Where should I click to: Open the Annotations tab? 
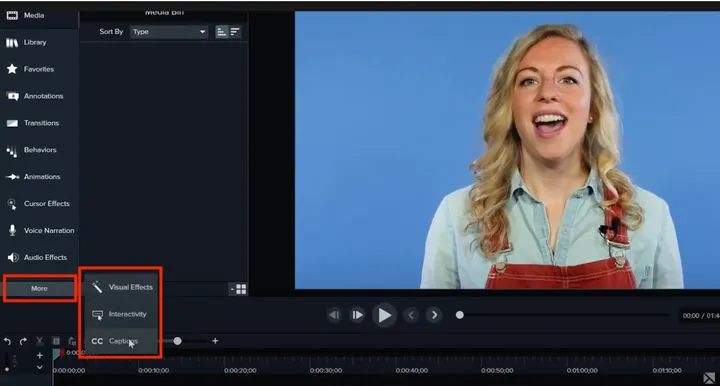[x=39, y=96]
